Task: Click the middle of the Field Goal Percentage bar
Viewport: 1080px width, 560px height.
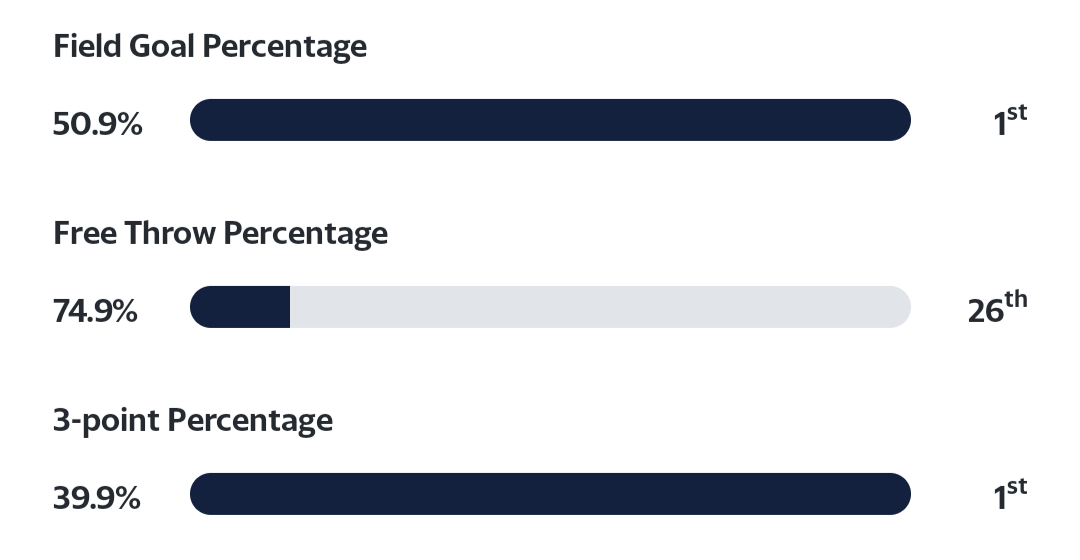Action: tap(550, 120)
